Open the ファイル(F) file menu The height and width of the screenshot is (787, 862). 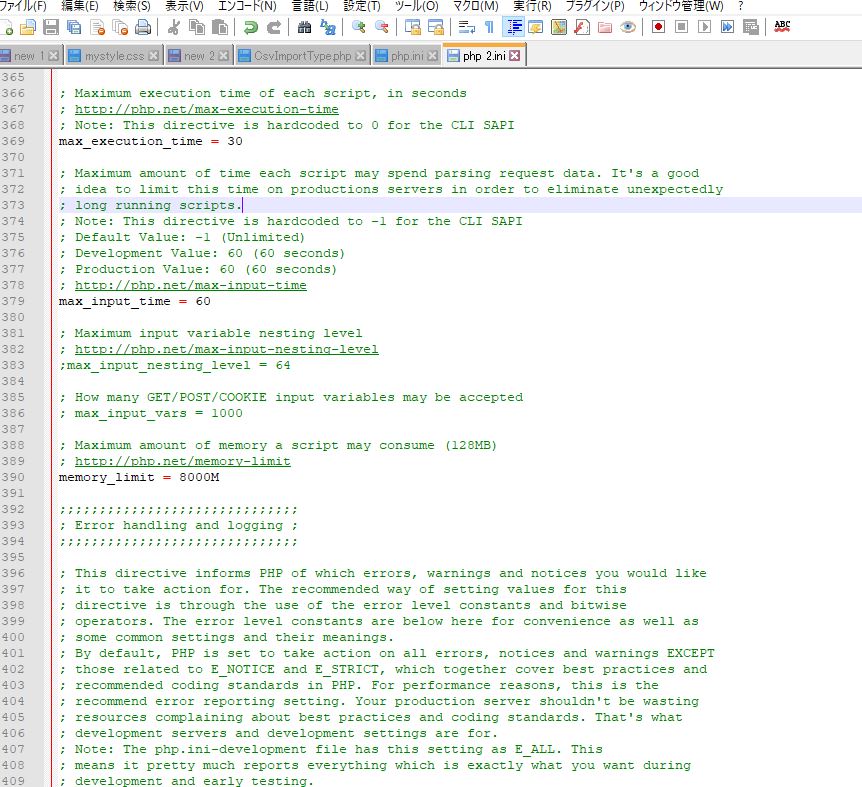point(23,6)
